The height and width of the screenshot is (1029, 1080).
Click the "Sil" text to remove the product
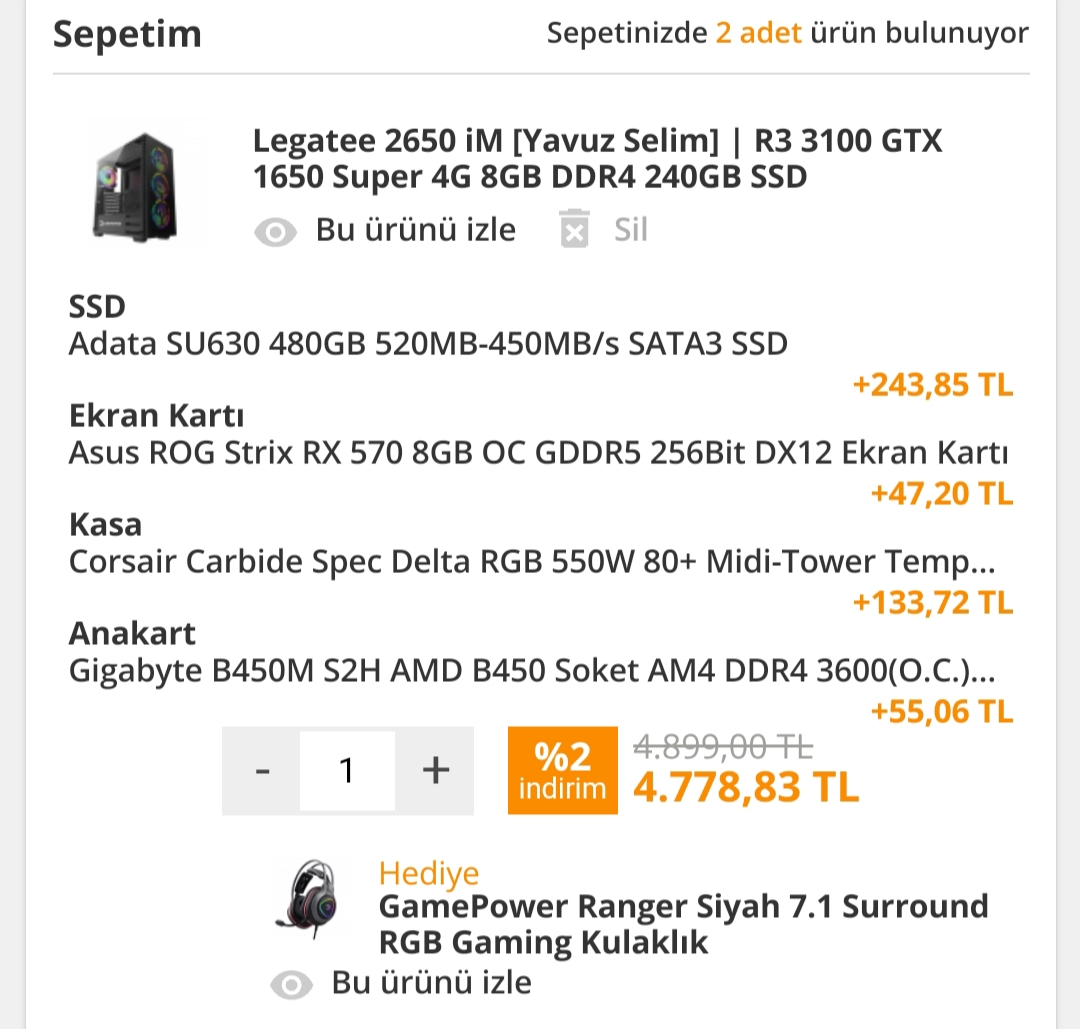[x=630, y=230]
